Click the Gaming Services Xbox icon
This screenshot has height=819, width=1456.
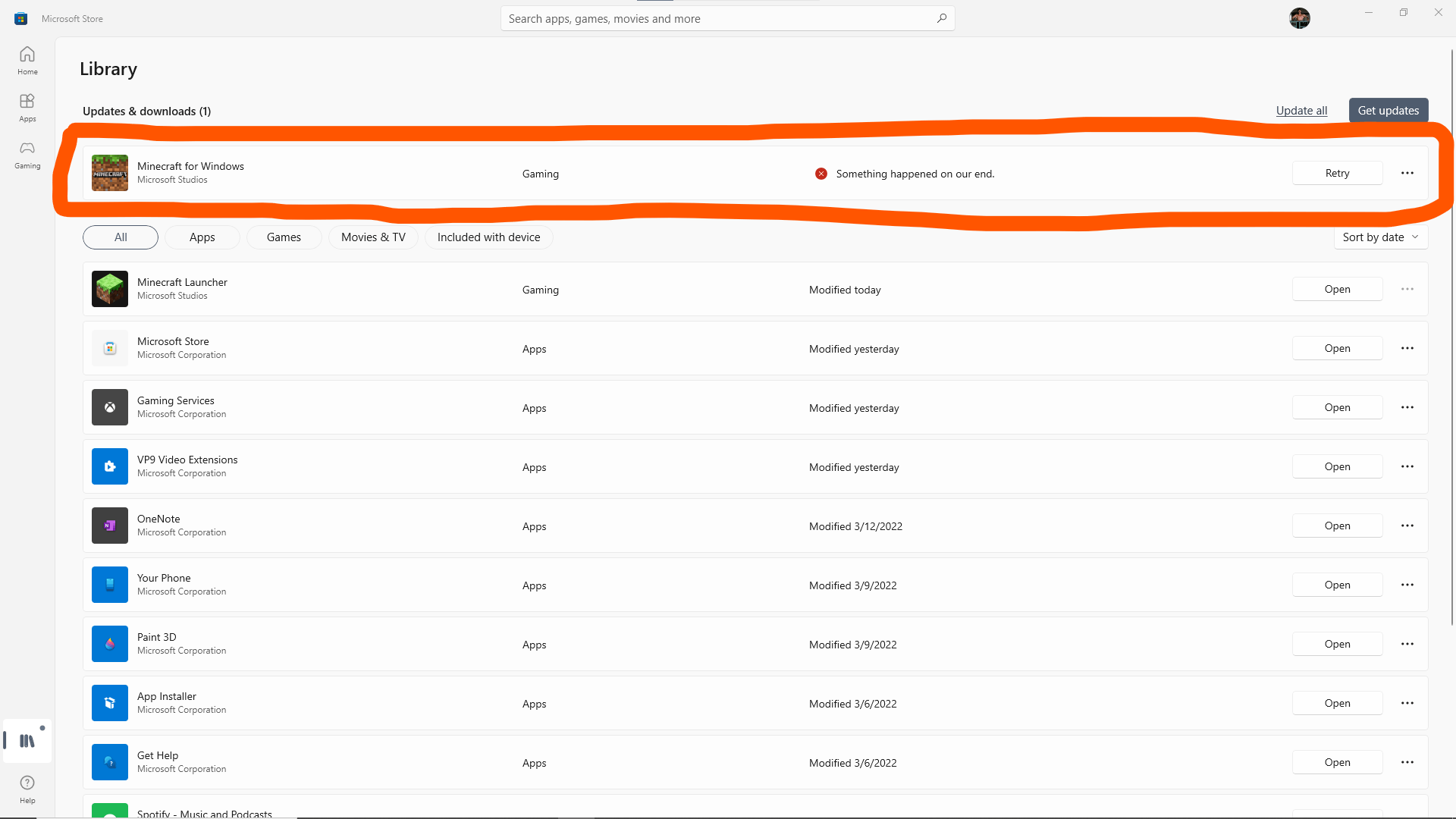pos(110,407)
